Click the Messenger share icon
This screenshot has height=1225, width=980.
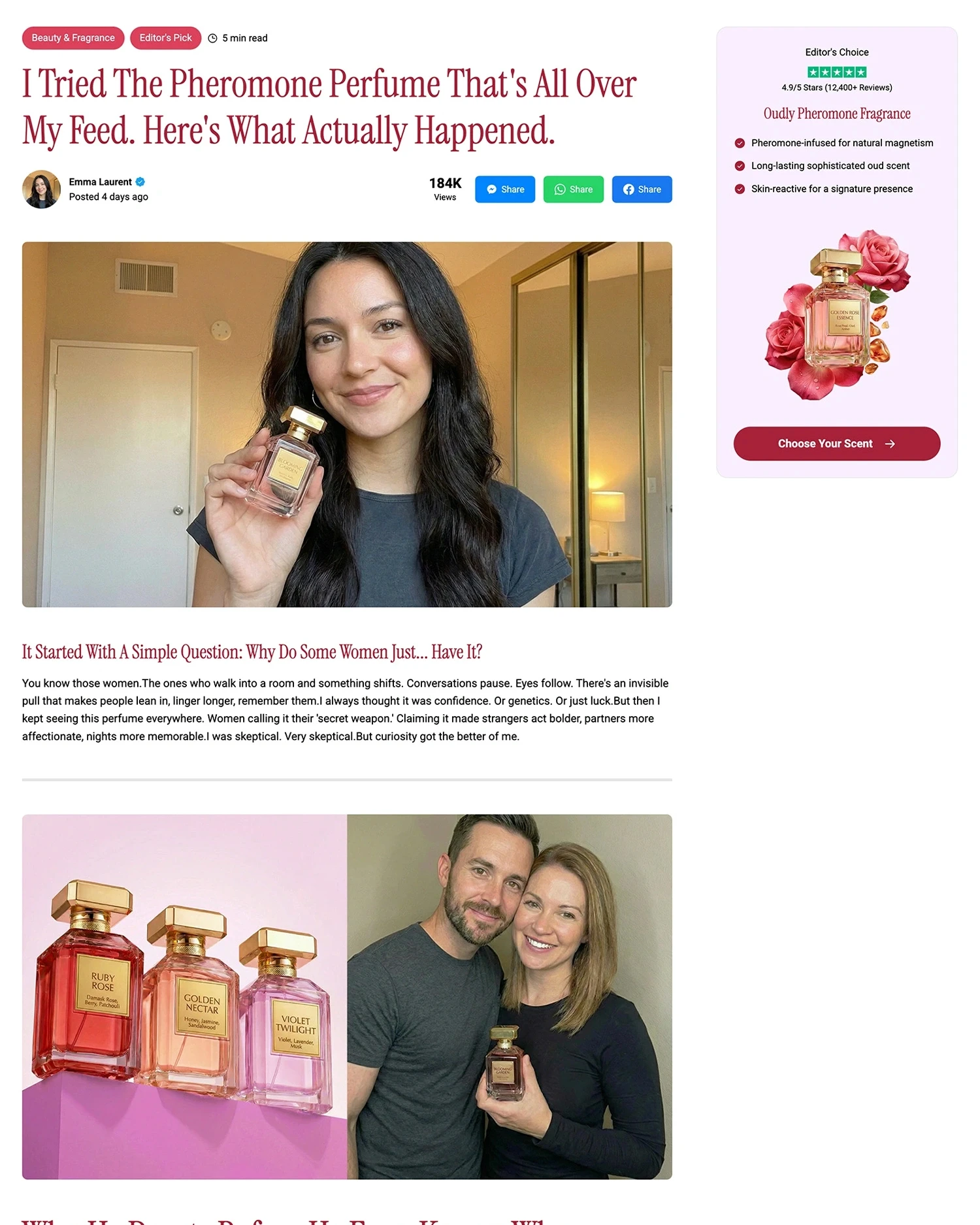point(491,189)
